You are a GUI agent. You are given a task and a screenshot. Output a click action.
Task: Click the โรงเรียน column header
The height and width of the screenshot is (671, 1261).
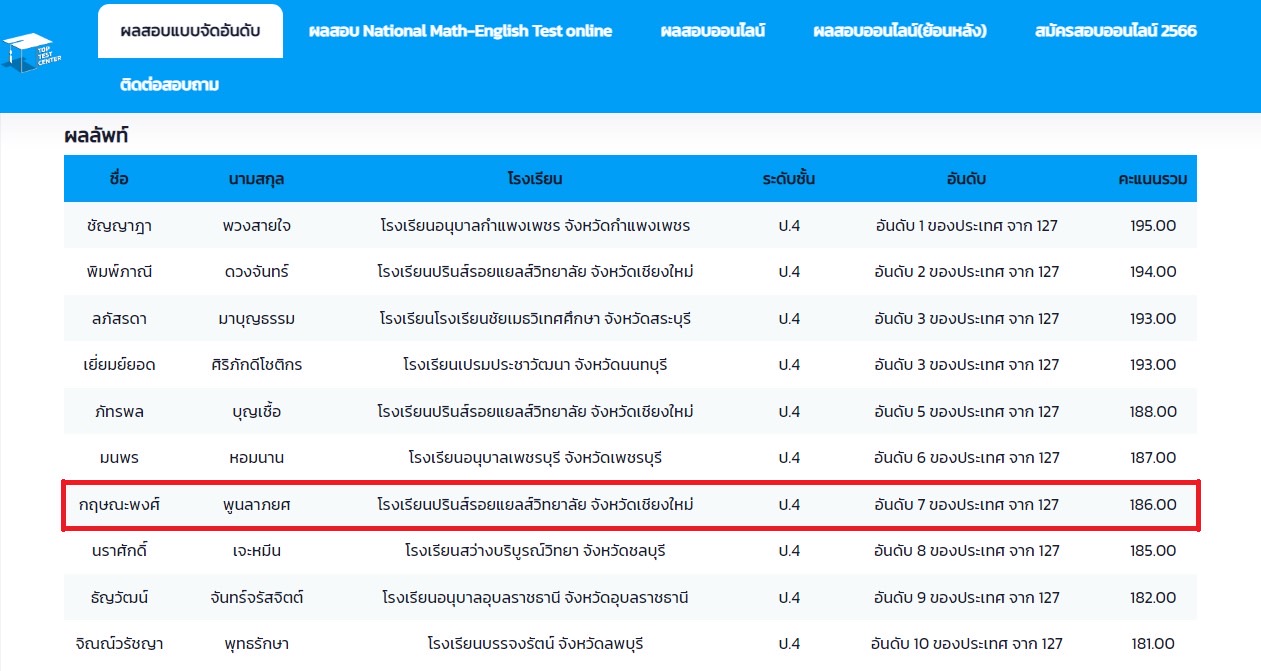(535, 180)
